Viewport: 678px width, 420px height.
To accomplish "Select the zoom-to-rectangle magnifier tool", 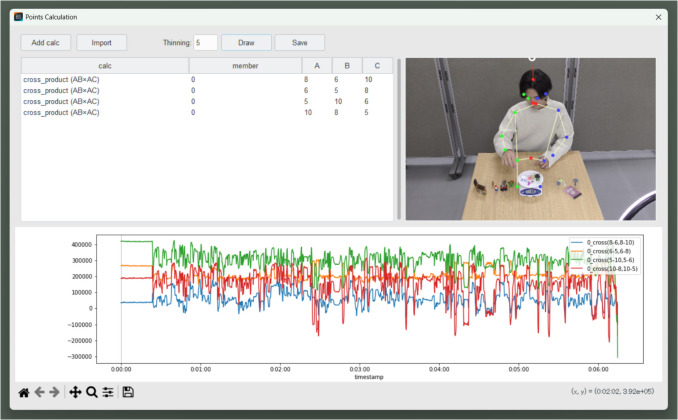I will (92, 392).
